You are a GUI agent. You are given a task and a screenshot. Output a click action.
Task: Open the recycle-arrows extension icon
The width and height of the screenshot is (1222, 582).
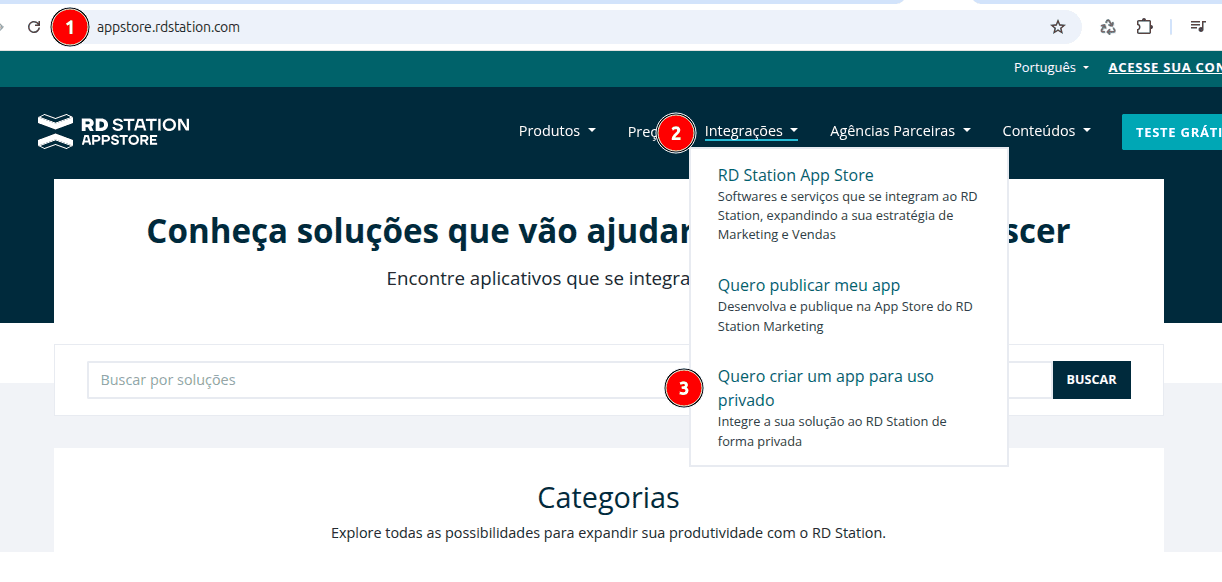pyautogui.click(x=1108, y=27)
